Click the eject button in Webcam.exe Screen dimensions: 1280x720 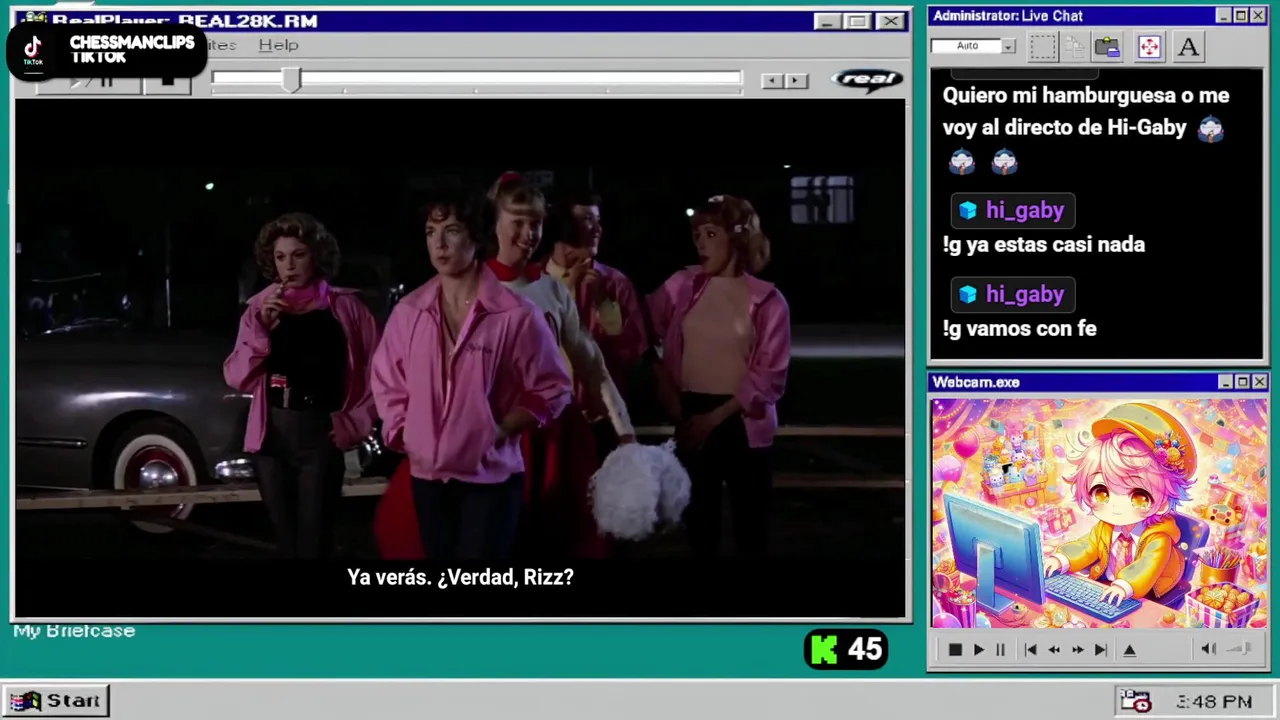1130,650
